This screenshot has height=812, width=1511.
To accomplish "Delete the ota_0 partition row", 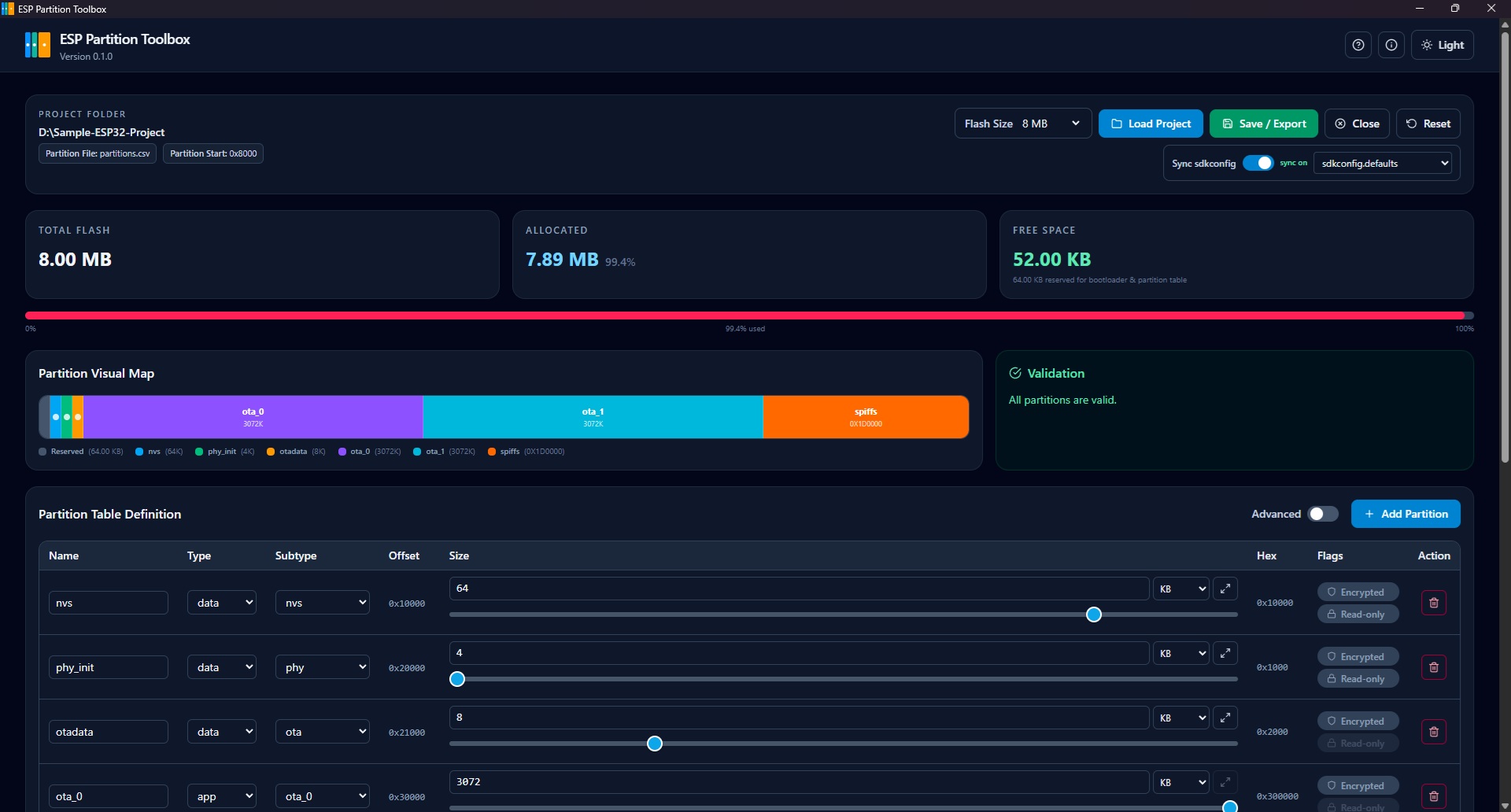I will click(1434, 796).
